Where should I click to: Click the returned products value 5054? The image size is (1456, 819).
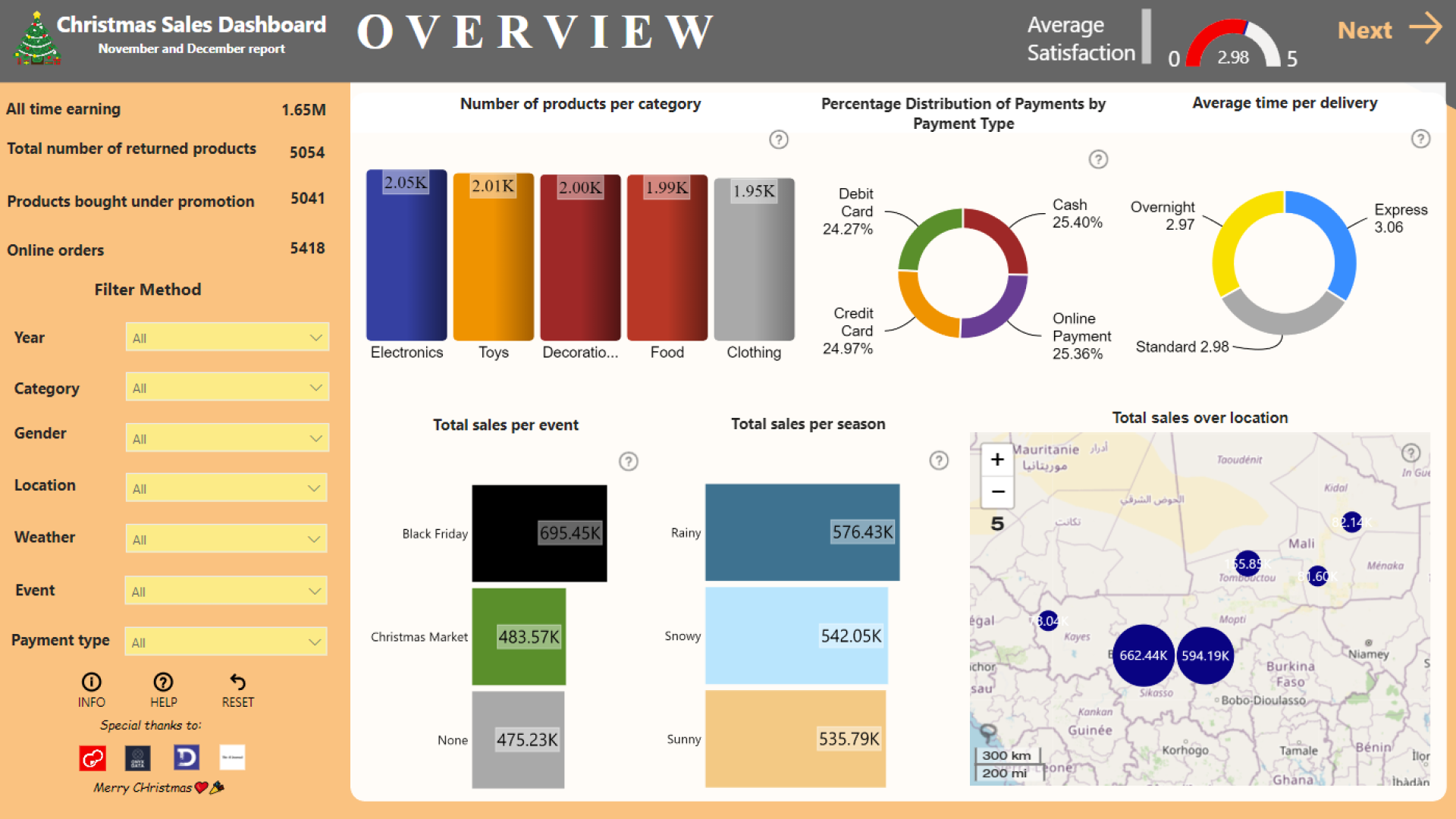pyautogui.click(x=307, y=152)
